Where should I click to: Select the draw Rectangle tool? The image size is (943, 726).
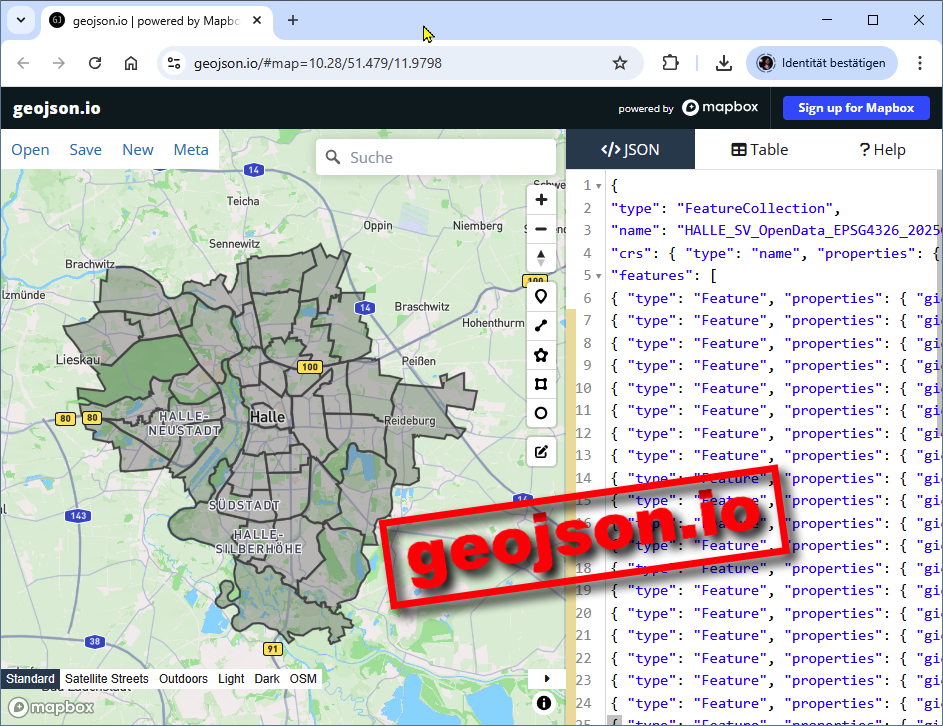click(x=541, y=384)
